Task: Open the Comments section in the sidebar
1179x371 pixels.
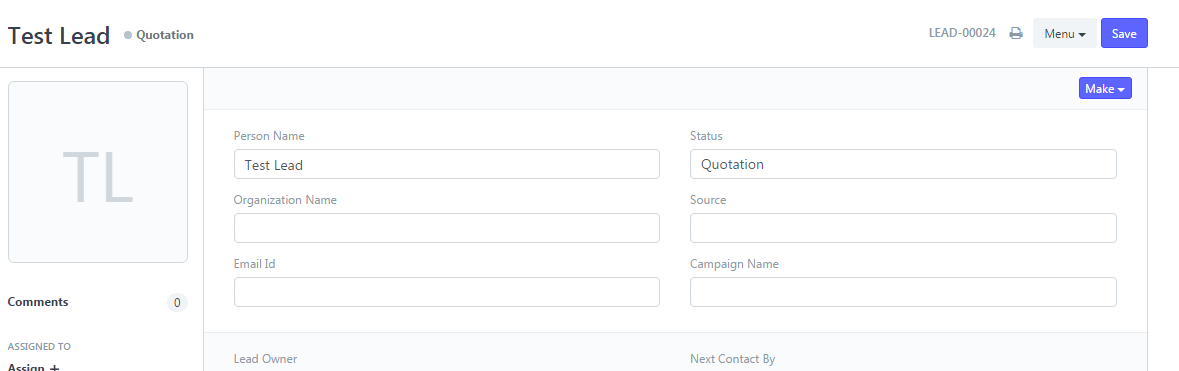Action: (38, 302)
